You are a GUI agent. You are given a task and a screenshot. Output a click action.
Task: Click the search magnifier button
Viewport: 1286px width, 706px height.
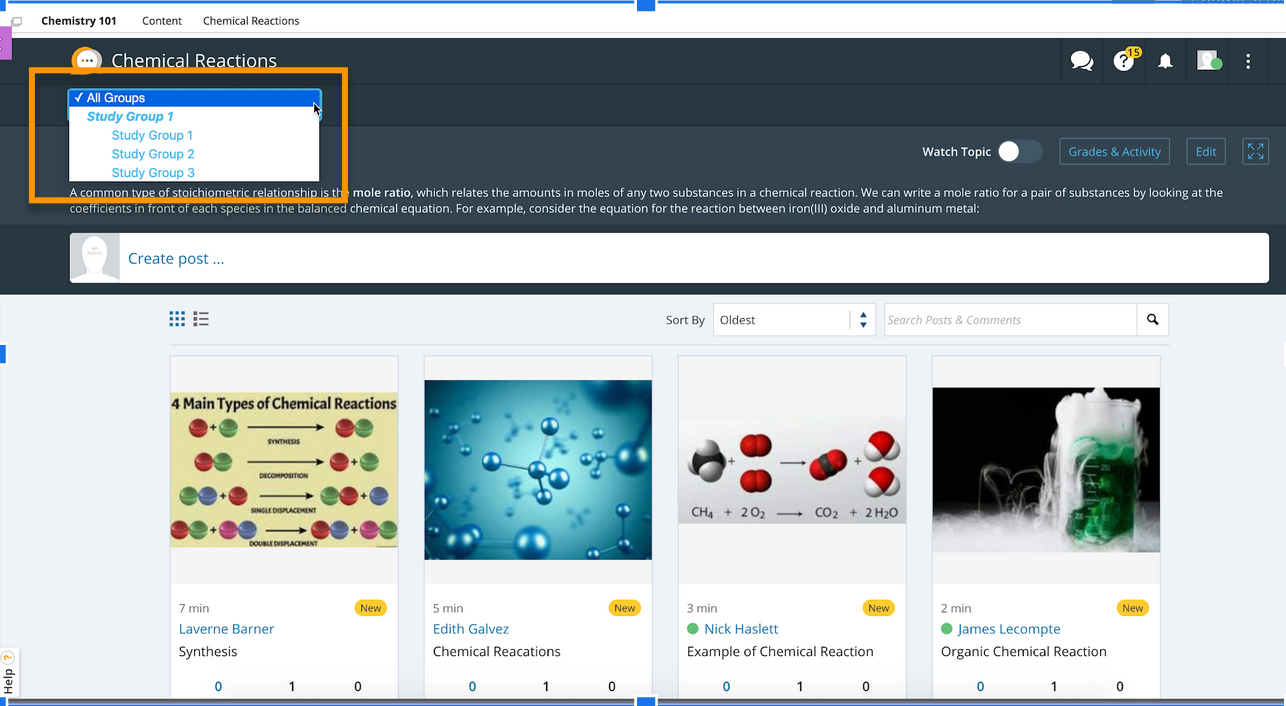[x=1152, y=320]
